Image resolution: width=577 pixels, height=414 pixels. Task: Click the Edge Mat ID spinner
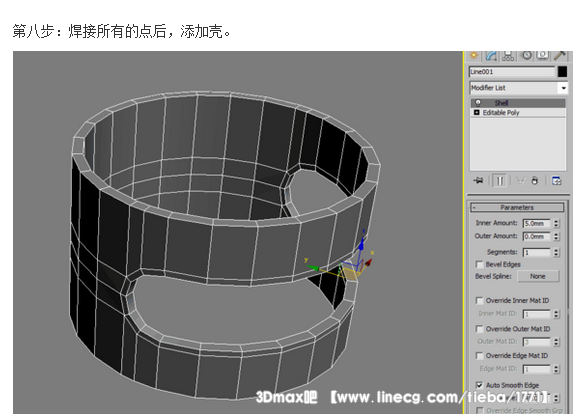pyautogui.click(x=556, y=369)
